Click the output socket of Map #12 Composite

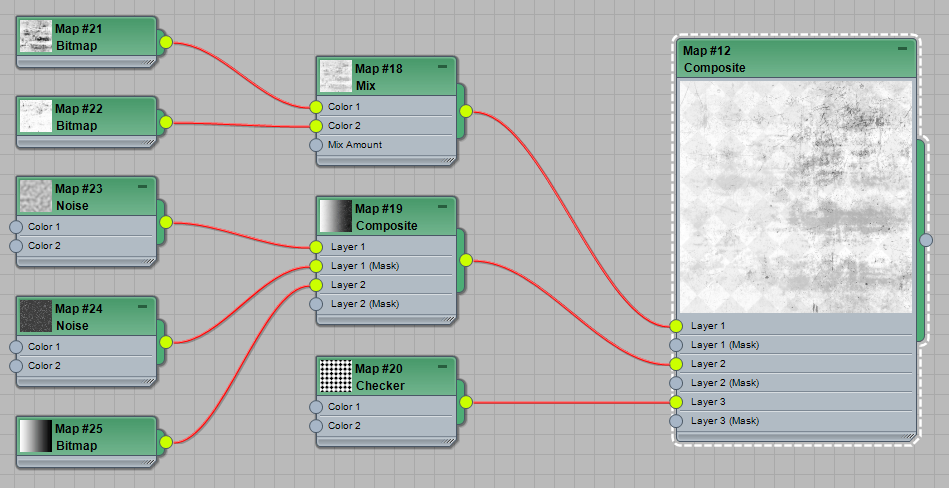click(926, 239)
